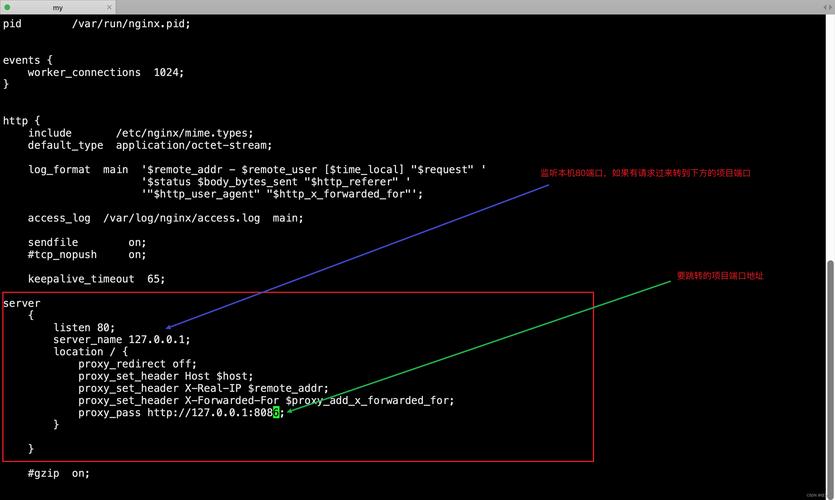This screenshot has height=500, width=835.
Task: Click the "server_name 127.0.0.1;" line
Action: [x=121, y=340]
